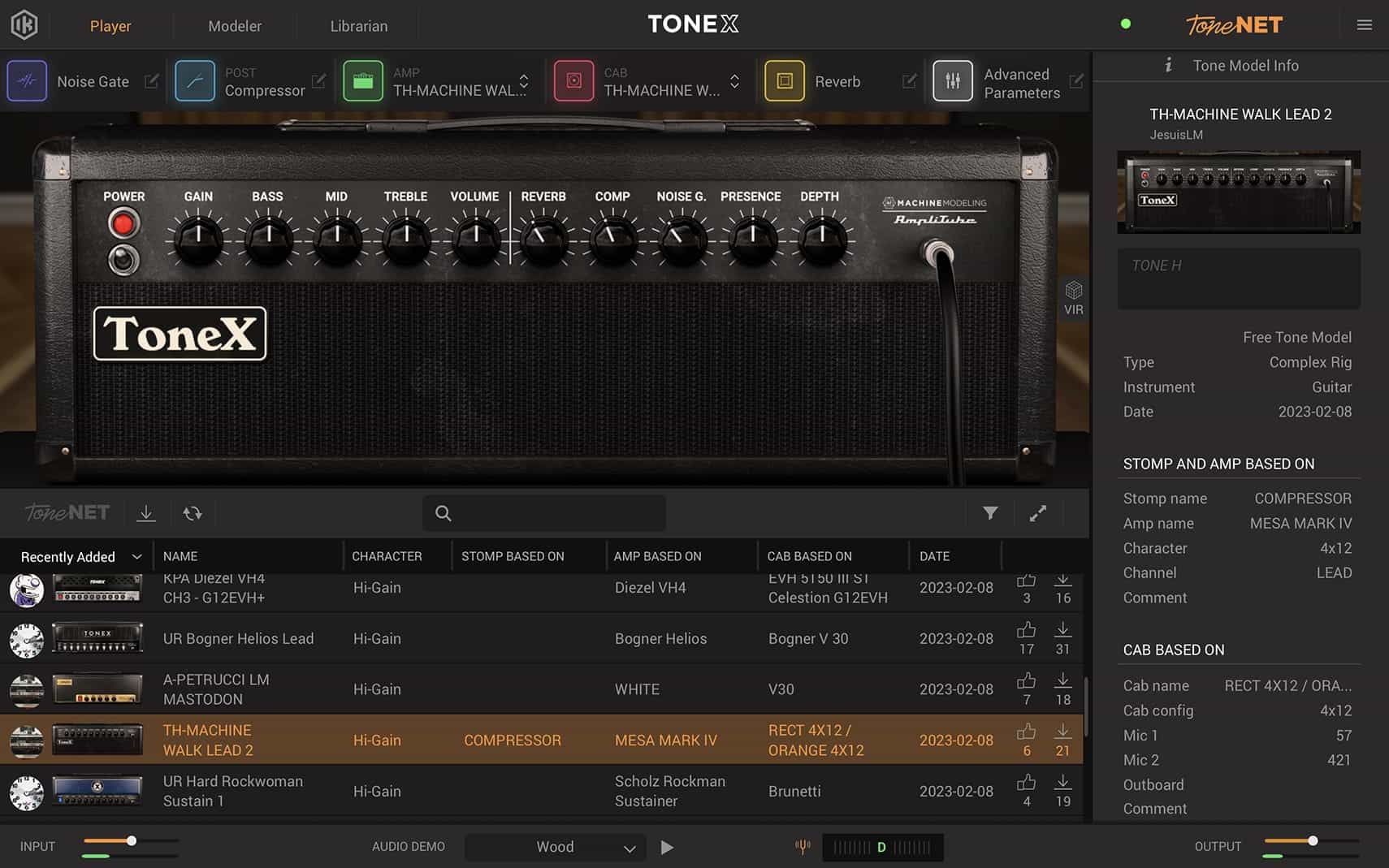Edit Noise Gate settings
Screen dimensions: 1389x868
point(151,81)
